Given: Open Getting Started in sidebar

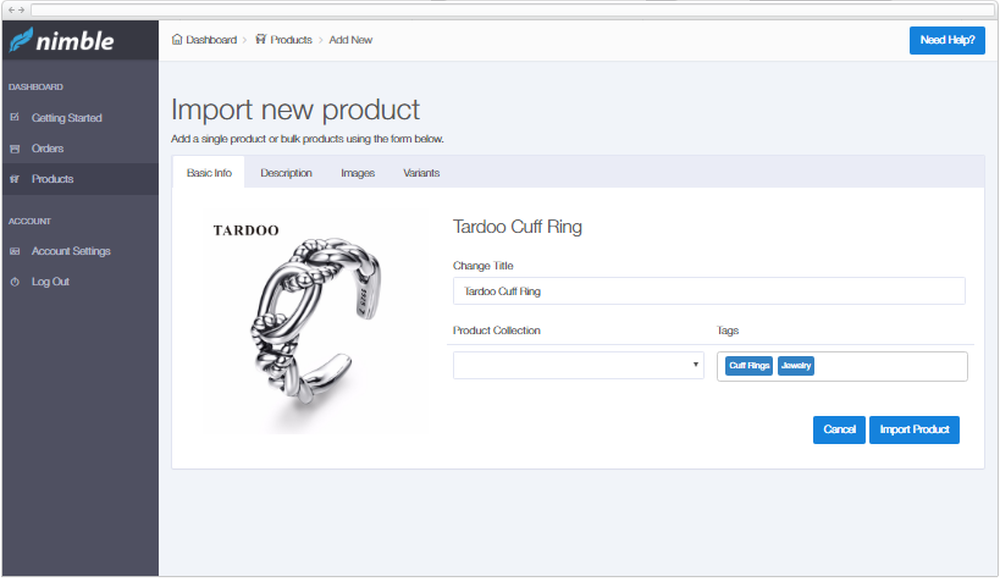Looking at the screenshot, I should [x=67, y=118].
